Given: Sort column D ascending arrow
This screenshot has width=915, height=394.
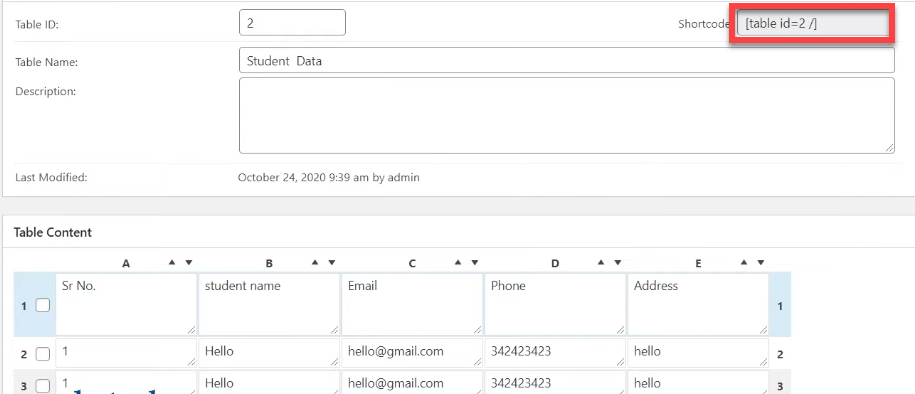Looking at the screenshot, I should coord(600,263).
